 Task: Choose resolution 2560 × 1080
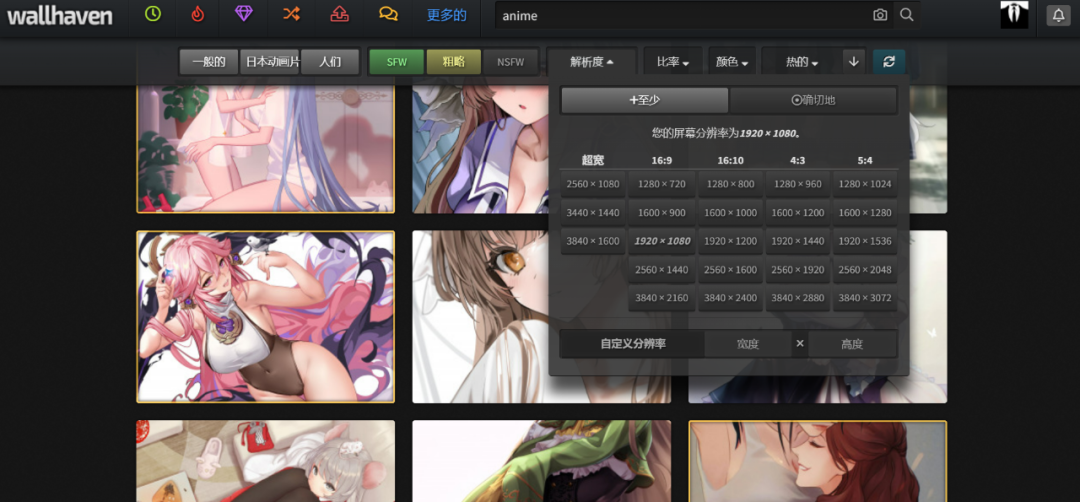593,185
